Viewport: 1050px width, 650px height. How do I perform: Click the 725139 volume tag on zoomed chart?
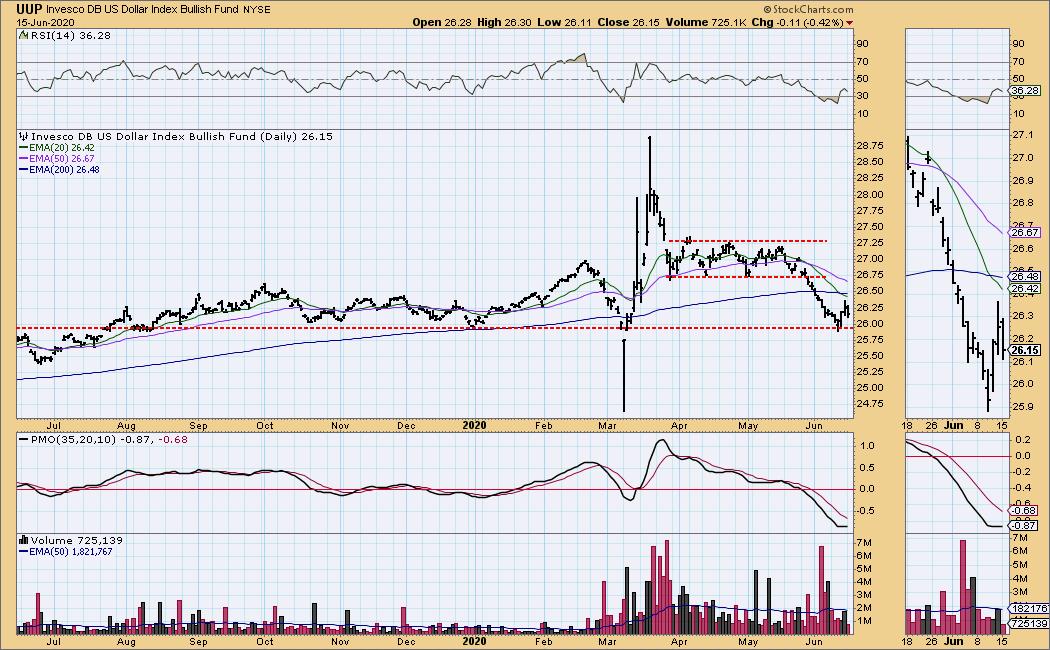click(x=1028, y=623)
